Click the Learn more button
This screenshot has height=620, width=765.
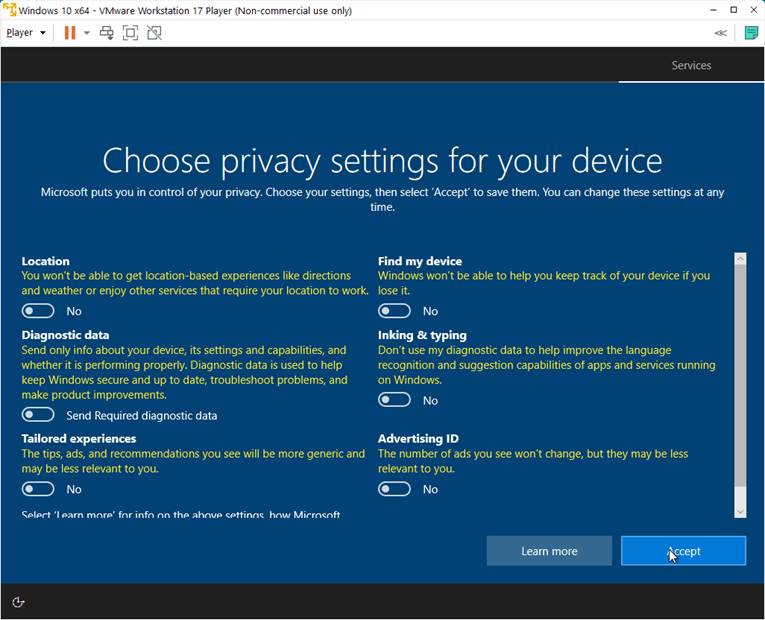[549, 551]
